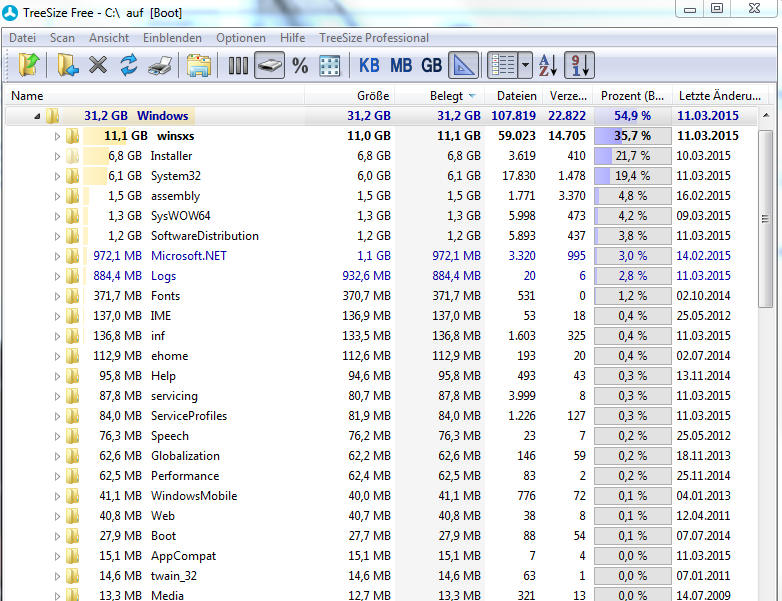Sort by the Prozent column header

[x=632, y=95]
